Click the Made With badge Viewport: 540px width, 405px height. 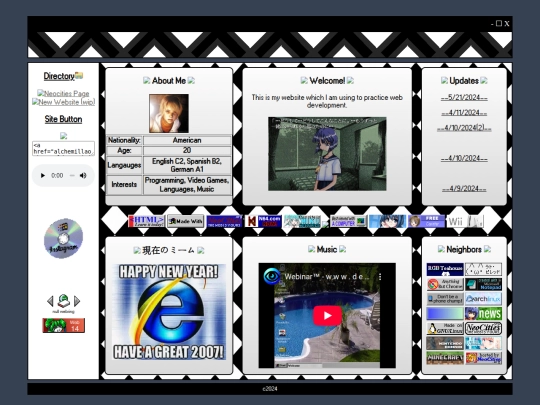186,221
